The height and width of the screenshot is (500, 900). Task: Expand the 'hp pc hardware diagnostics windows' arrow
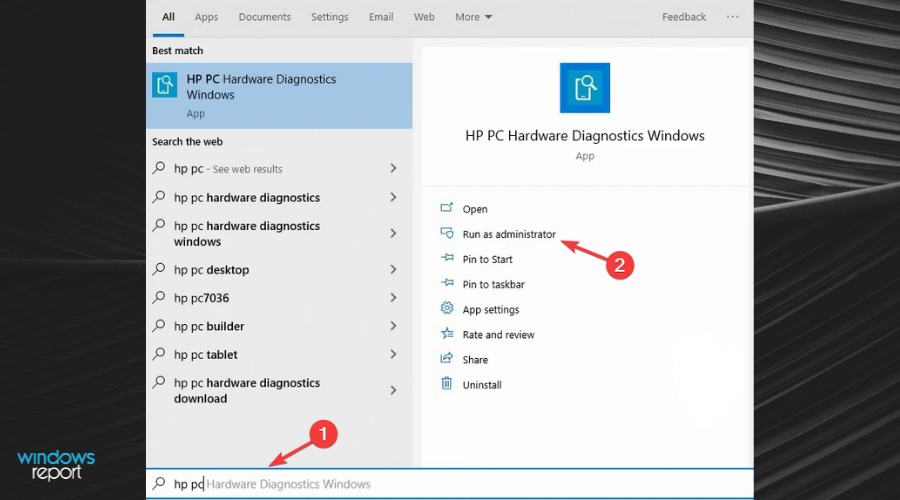coord(393,233)
